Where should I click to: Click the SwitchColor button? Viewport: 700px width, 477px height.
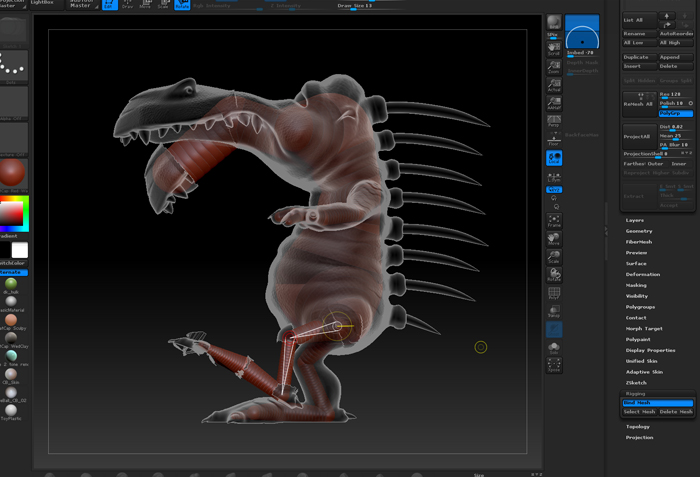[13, 263]
